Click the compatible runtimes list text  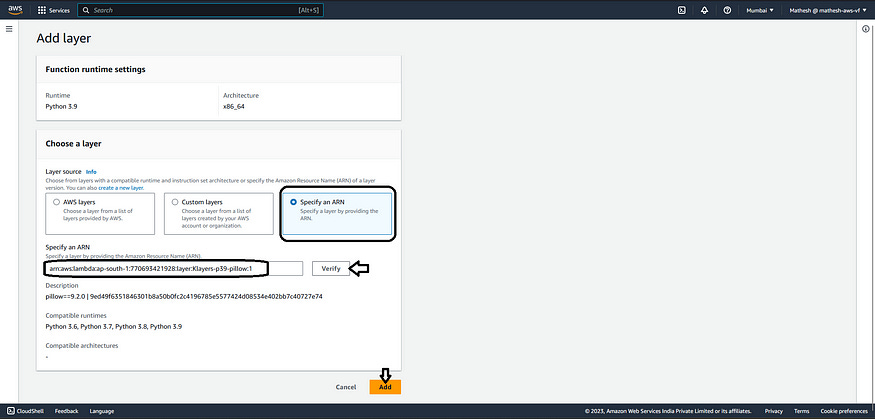[x=114, y=326]
